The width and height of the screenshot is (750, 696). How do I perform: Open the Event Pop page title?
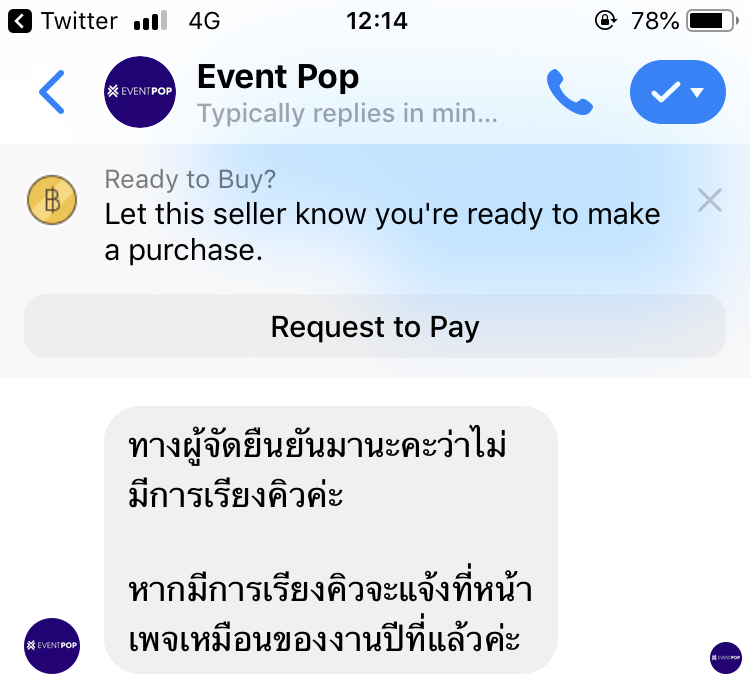coord(278,77)
